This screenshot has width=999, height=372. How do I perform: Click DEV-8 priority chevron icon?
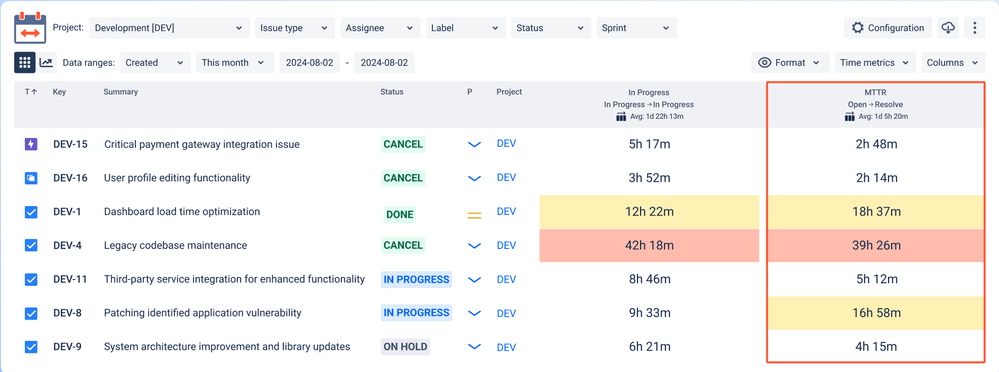point(474,313)
